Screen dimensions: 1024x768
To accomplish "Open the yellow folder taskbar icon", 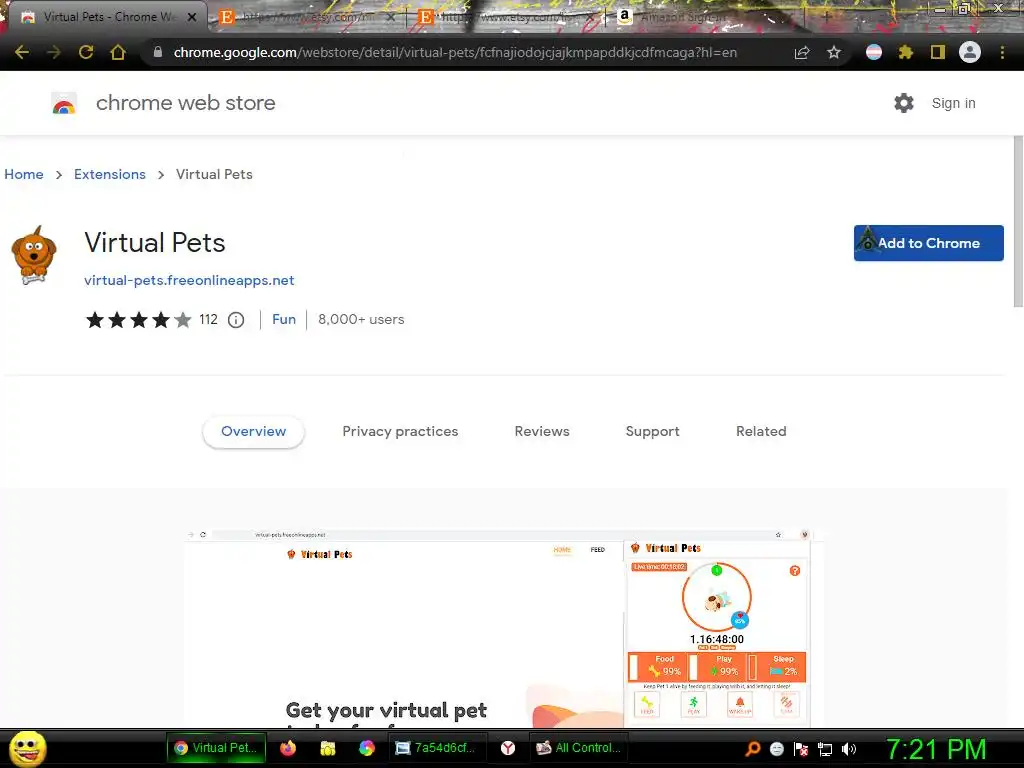I will point(328,748).
